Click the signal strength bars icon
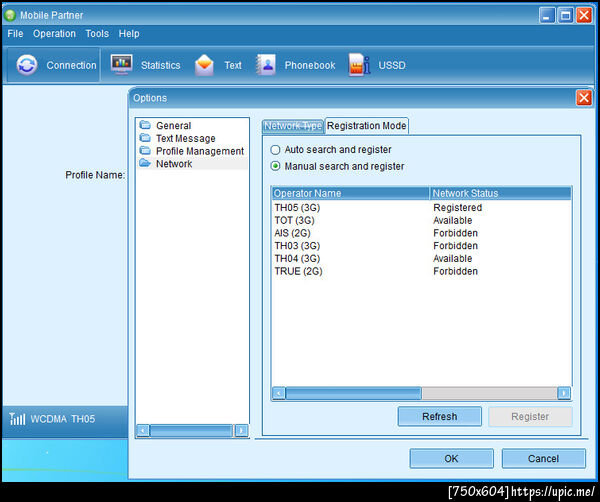Screen dimensions: 600x502 pos(17,419)
